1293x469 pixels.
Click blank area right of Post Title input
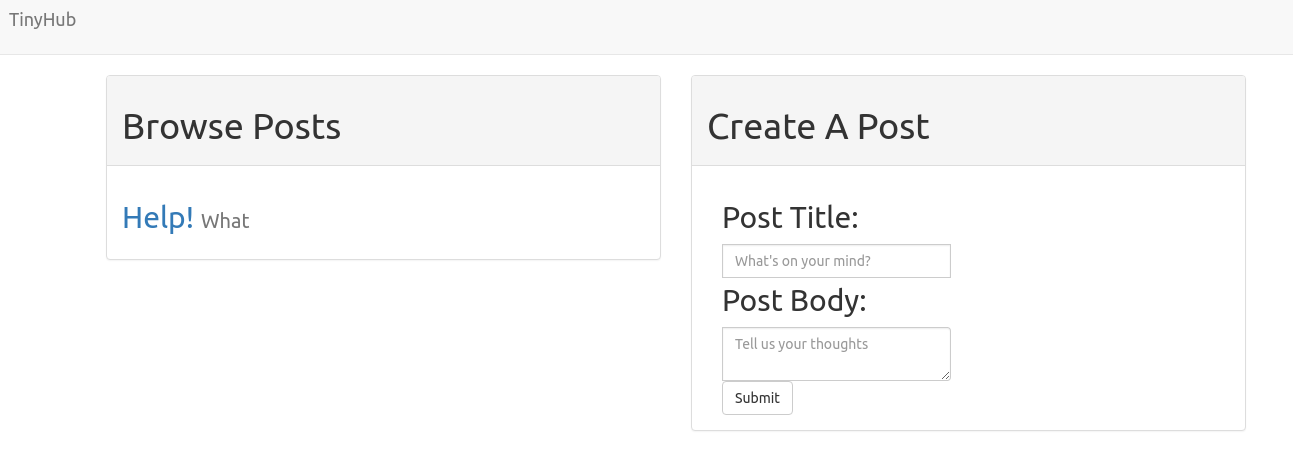click(x=1090, y=261)
